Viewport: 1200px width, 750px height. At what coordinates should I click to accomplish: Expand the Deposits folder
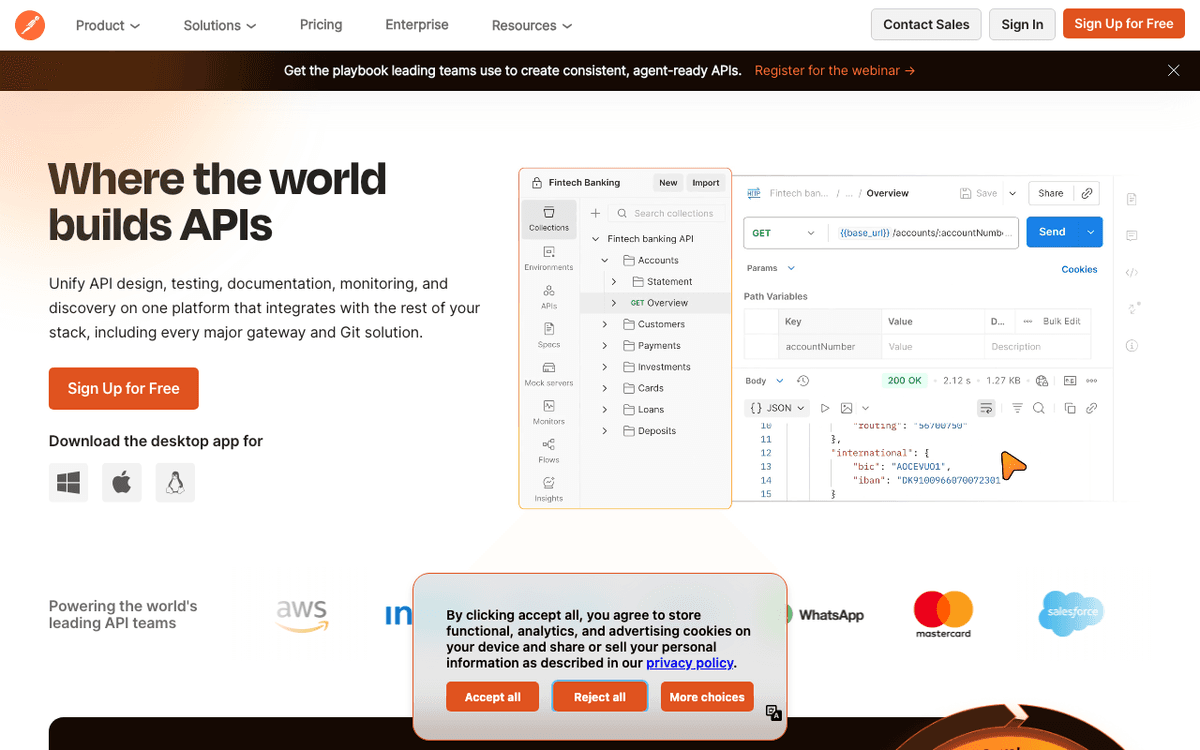coord(605,431)
